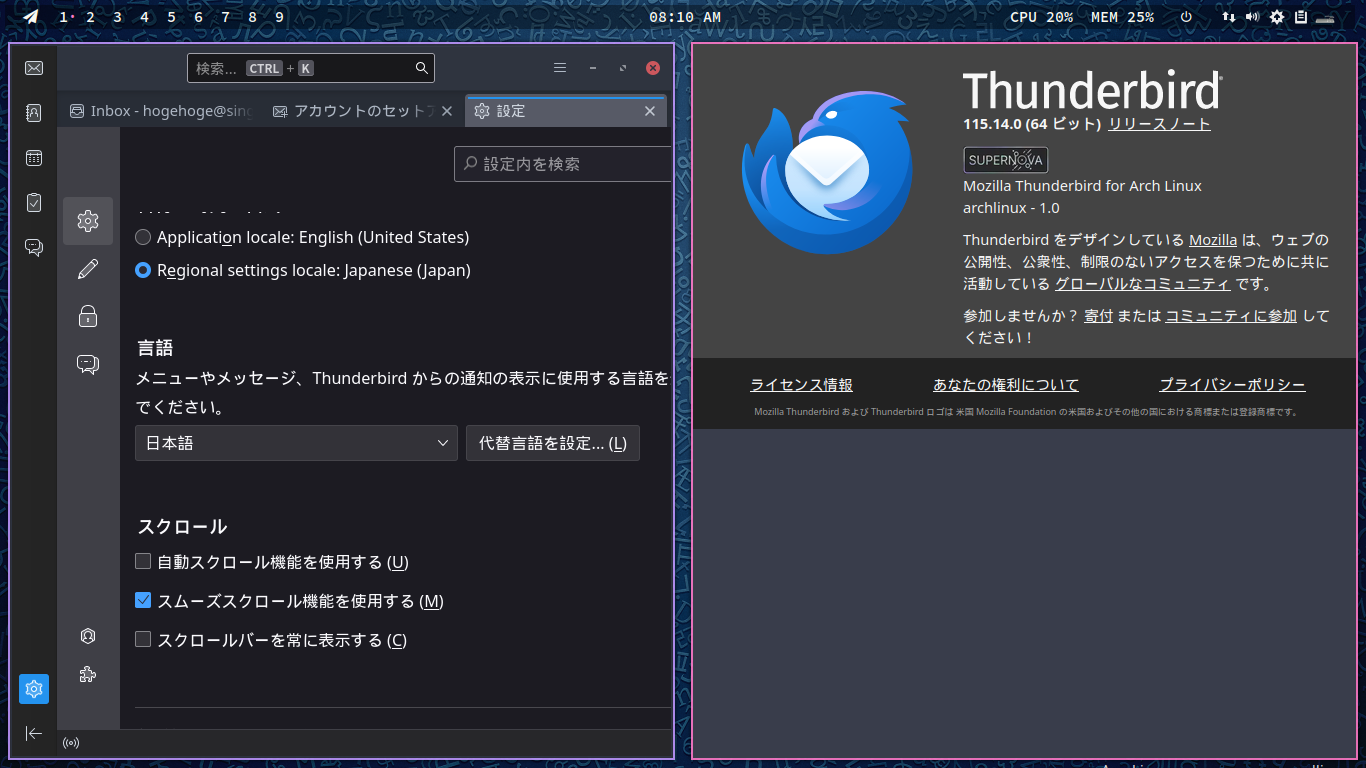Click the paper plane launcher icon
Viewport: 1366px width, 768px height.
(31, 17)
